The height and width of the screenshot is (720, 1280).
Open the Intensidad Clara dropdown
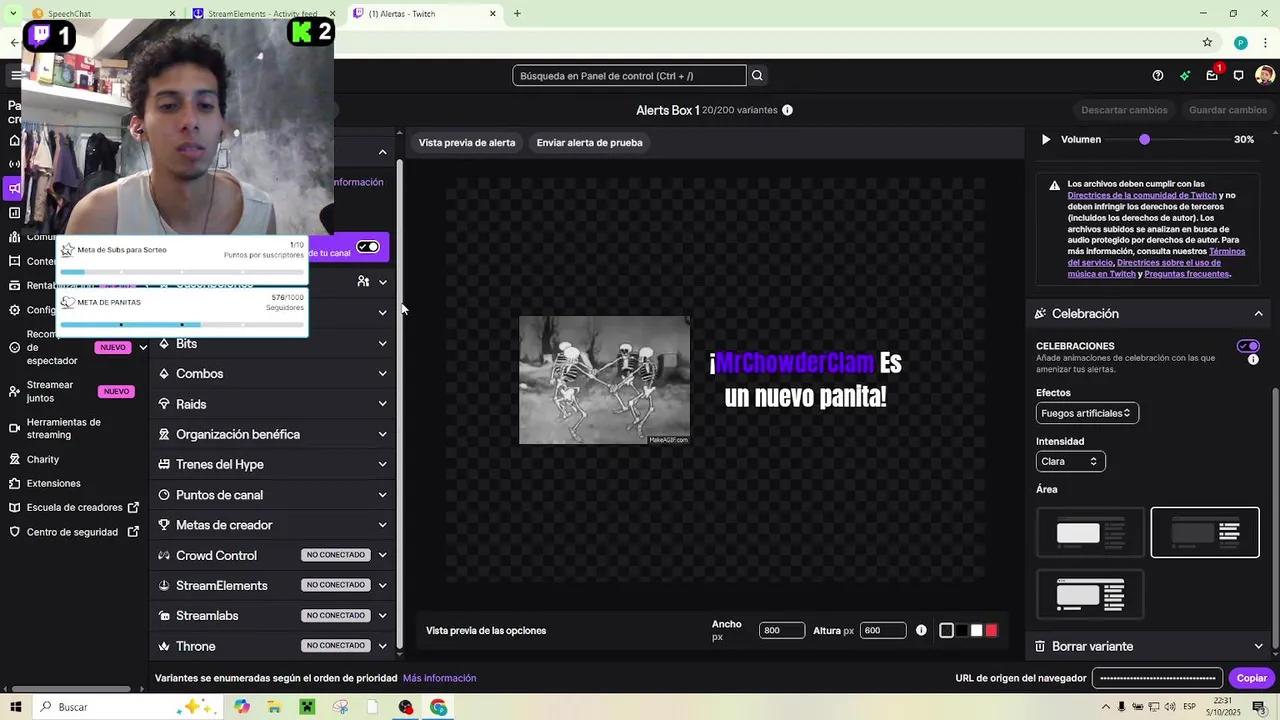pyautogui.click(x=1070, y=461)
